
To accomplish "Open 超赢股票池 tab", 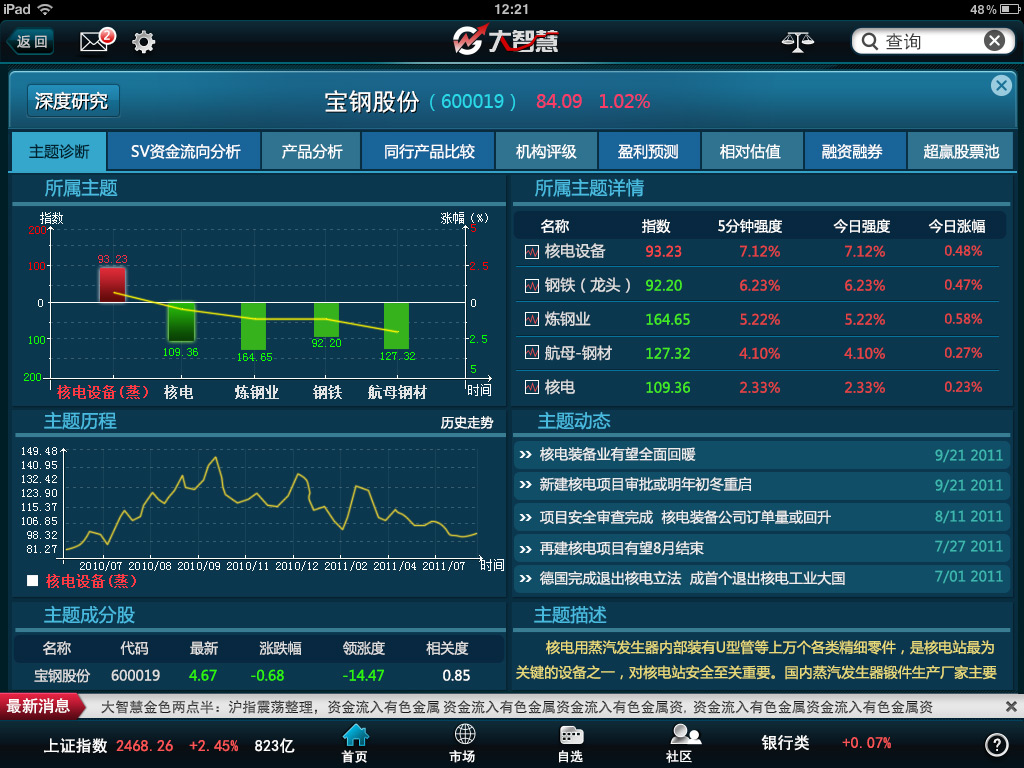I will point(961,152).
